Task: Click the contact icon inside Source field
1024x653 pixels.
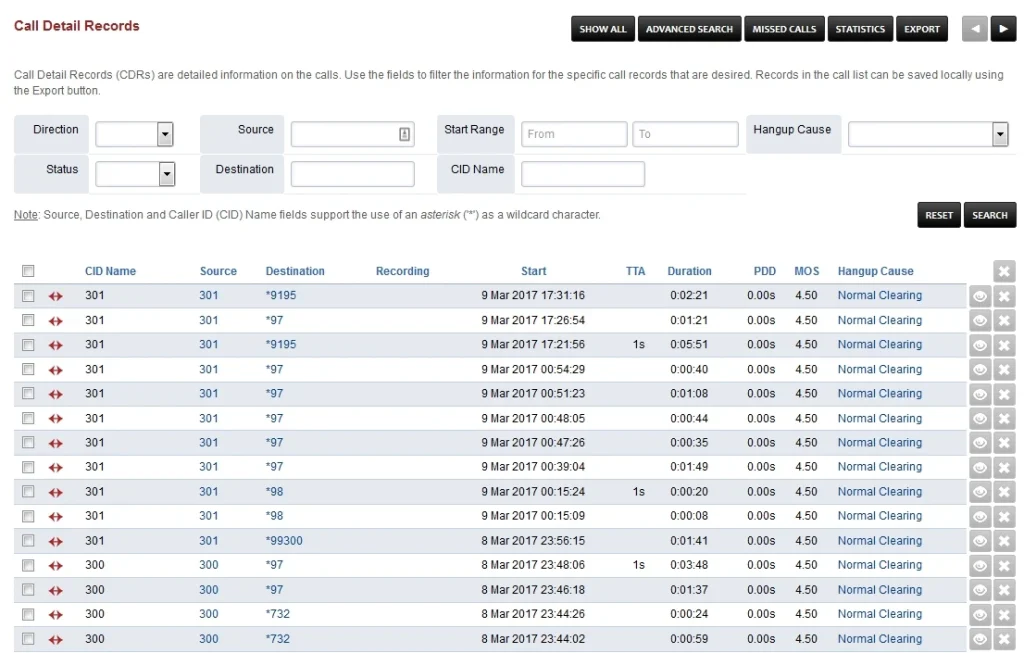Action: pos(404,134)
